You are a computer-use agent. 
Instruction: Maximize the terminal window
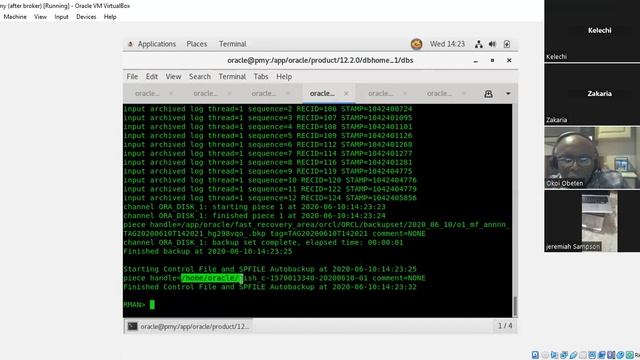(x=492, y=60)
